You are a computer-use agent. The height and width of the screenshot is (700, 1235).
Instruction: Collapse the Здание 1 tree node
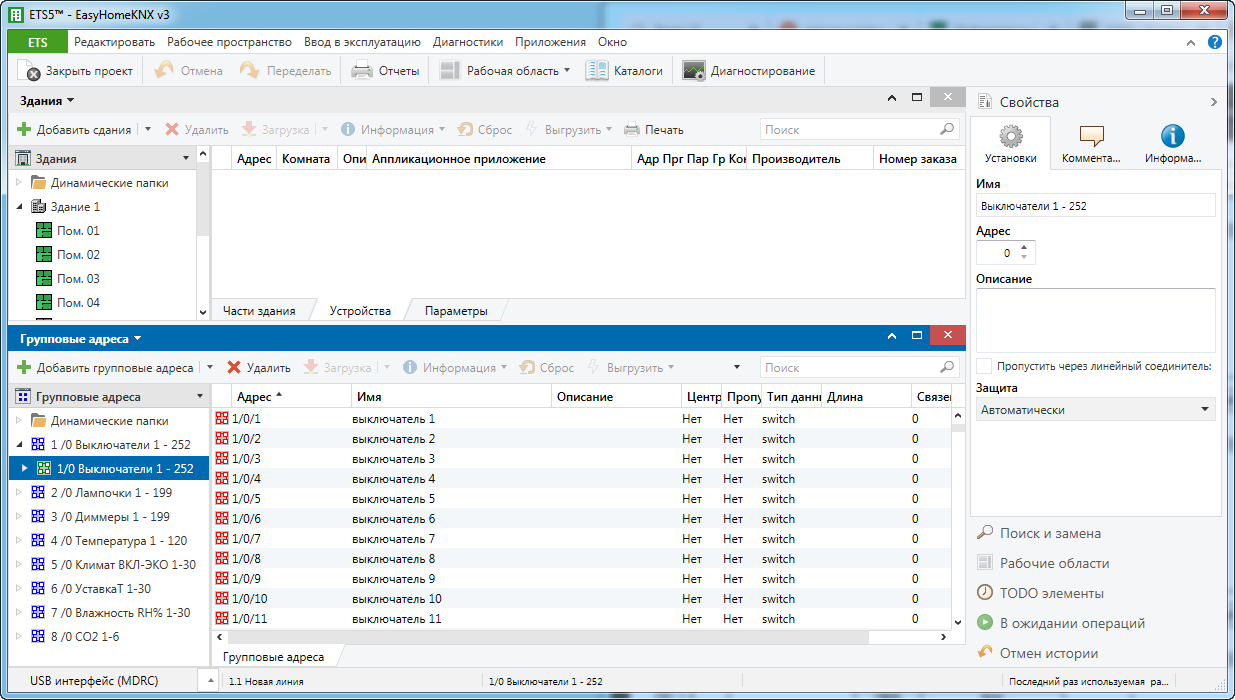[20, 207]
